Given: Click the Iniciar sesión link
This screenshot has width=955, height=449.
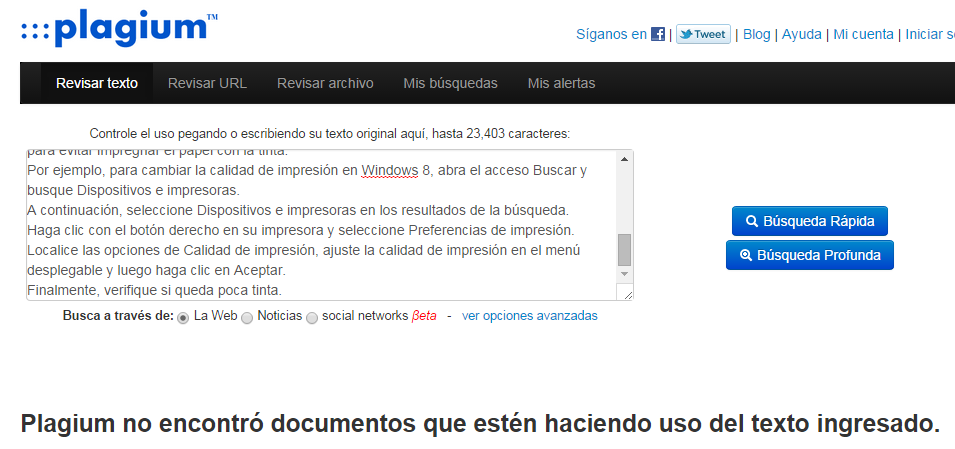Looking at the screenshot, I should tap(930, 34).
